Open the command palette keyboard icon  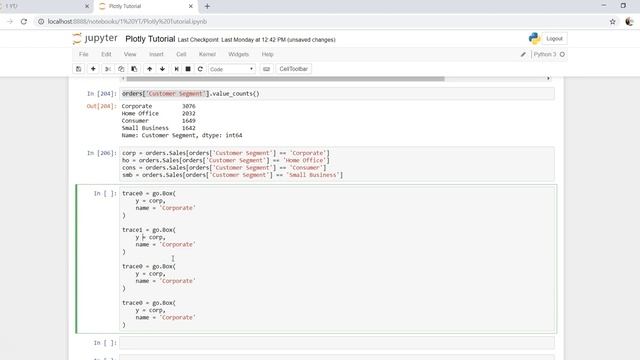tap(267, 69)
